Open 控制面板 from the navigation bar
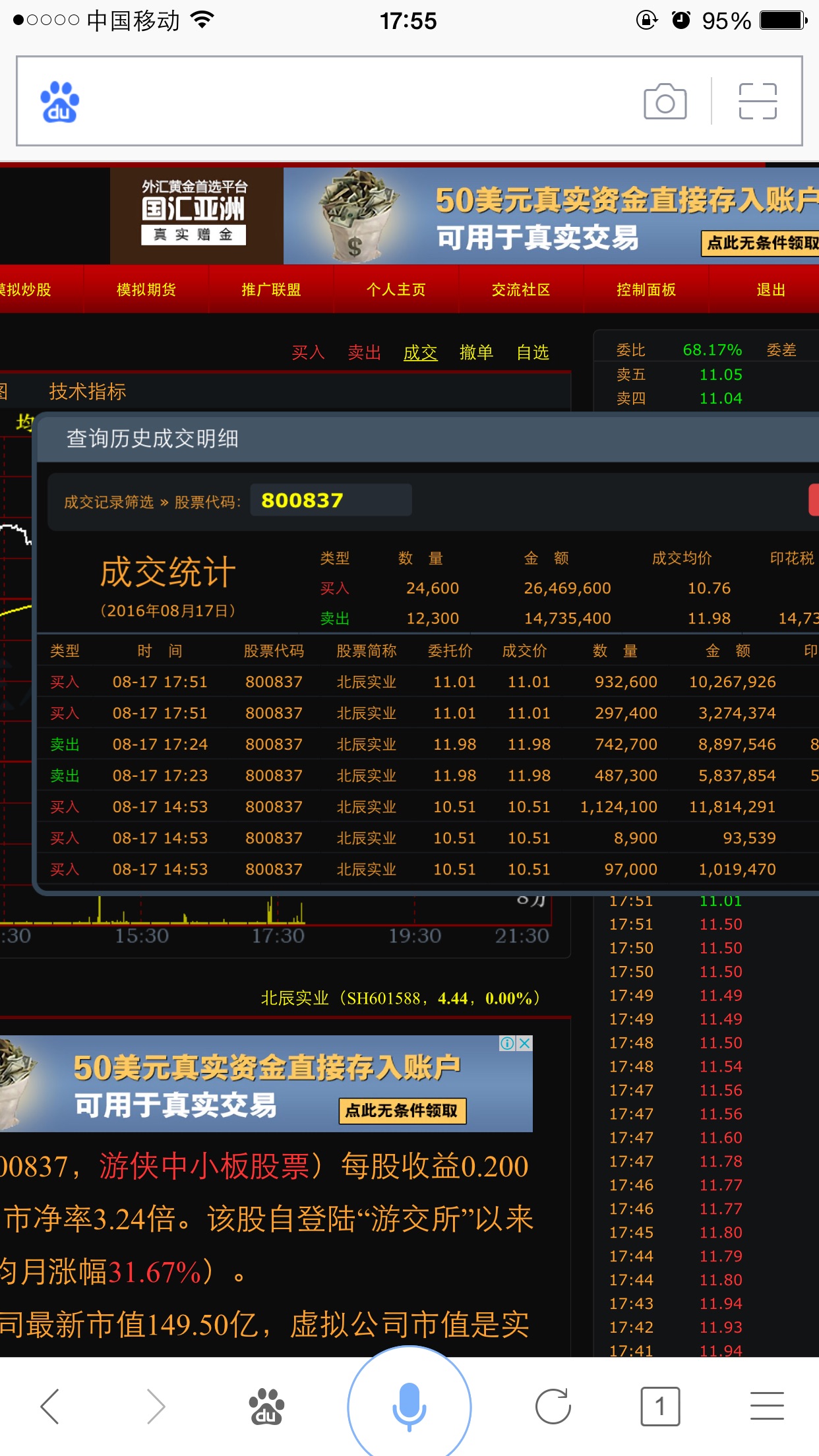Screen dimensions: 819x1456 646,289
